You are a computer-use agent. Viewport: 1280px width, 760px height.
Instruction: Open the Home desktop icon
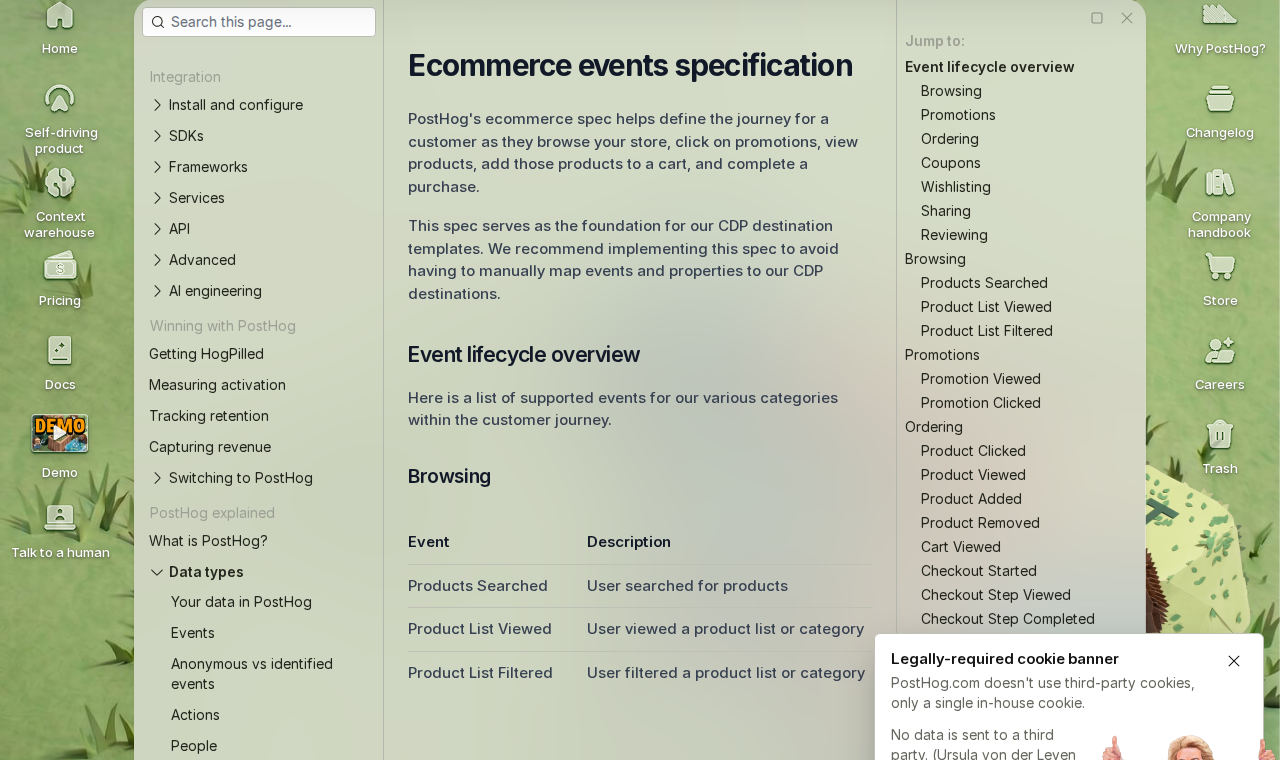point(60,28)
